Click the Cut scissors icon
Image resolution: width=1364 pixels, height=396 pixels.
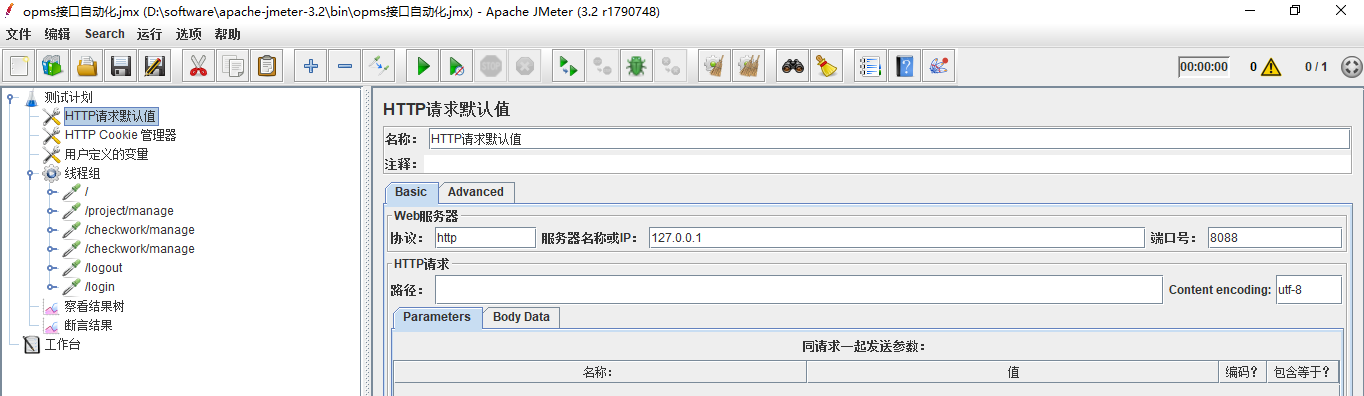pos(198,67)
